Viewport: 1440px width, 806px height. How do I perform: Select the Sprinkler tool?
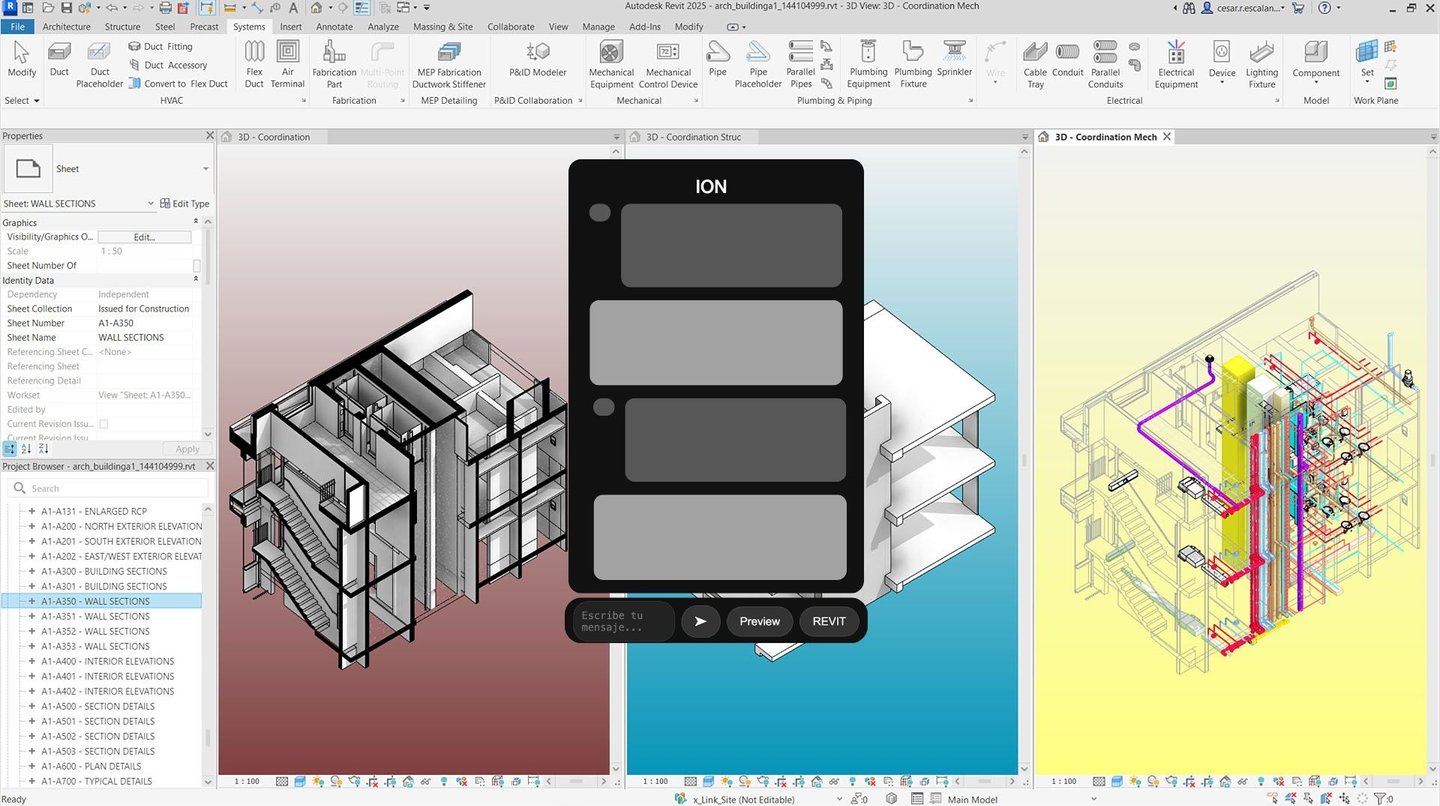954,59
